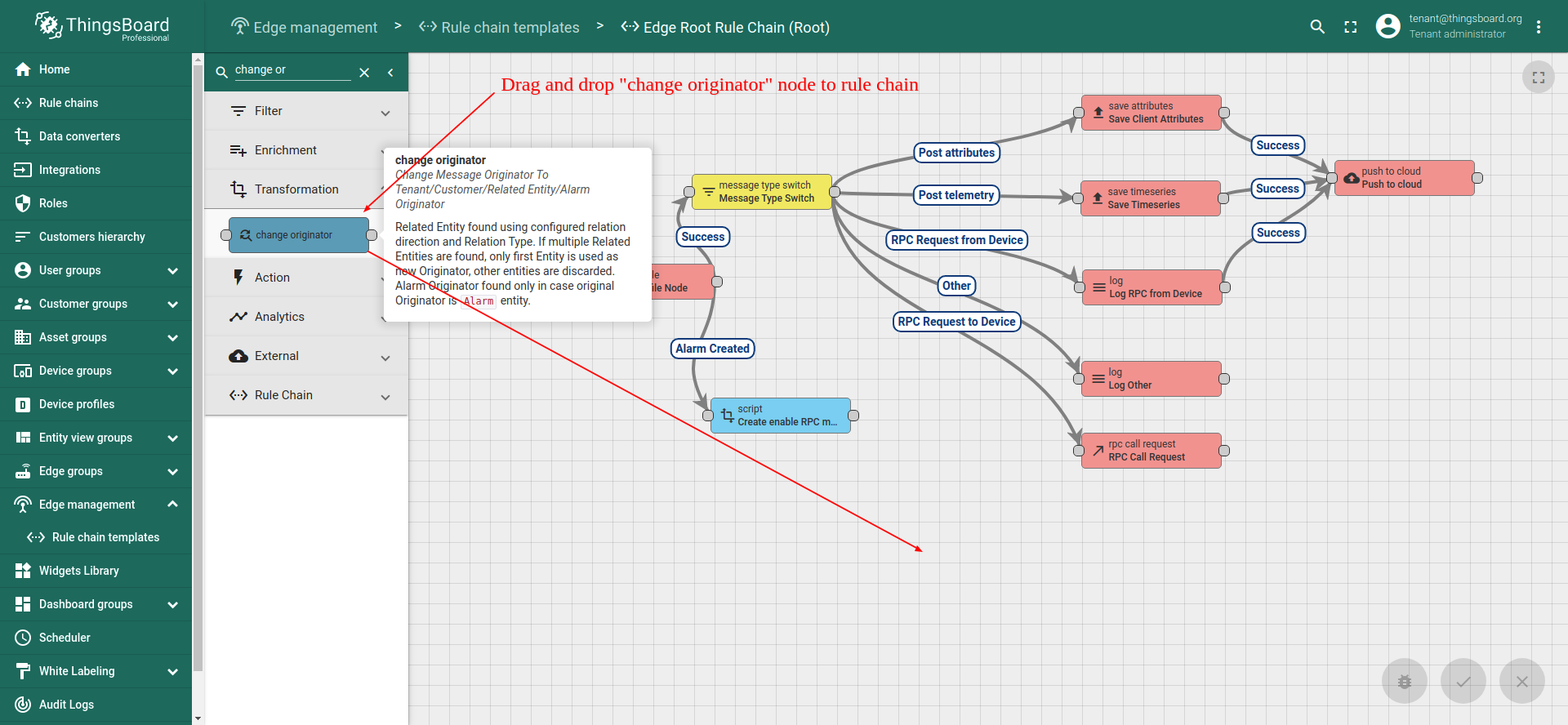
Task: Click the push to cloud node cloud icon
Action: pos(1352,178)
